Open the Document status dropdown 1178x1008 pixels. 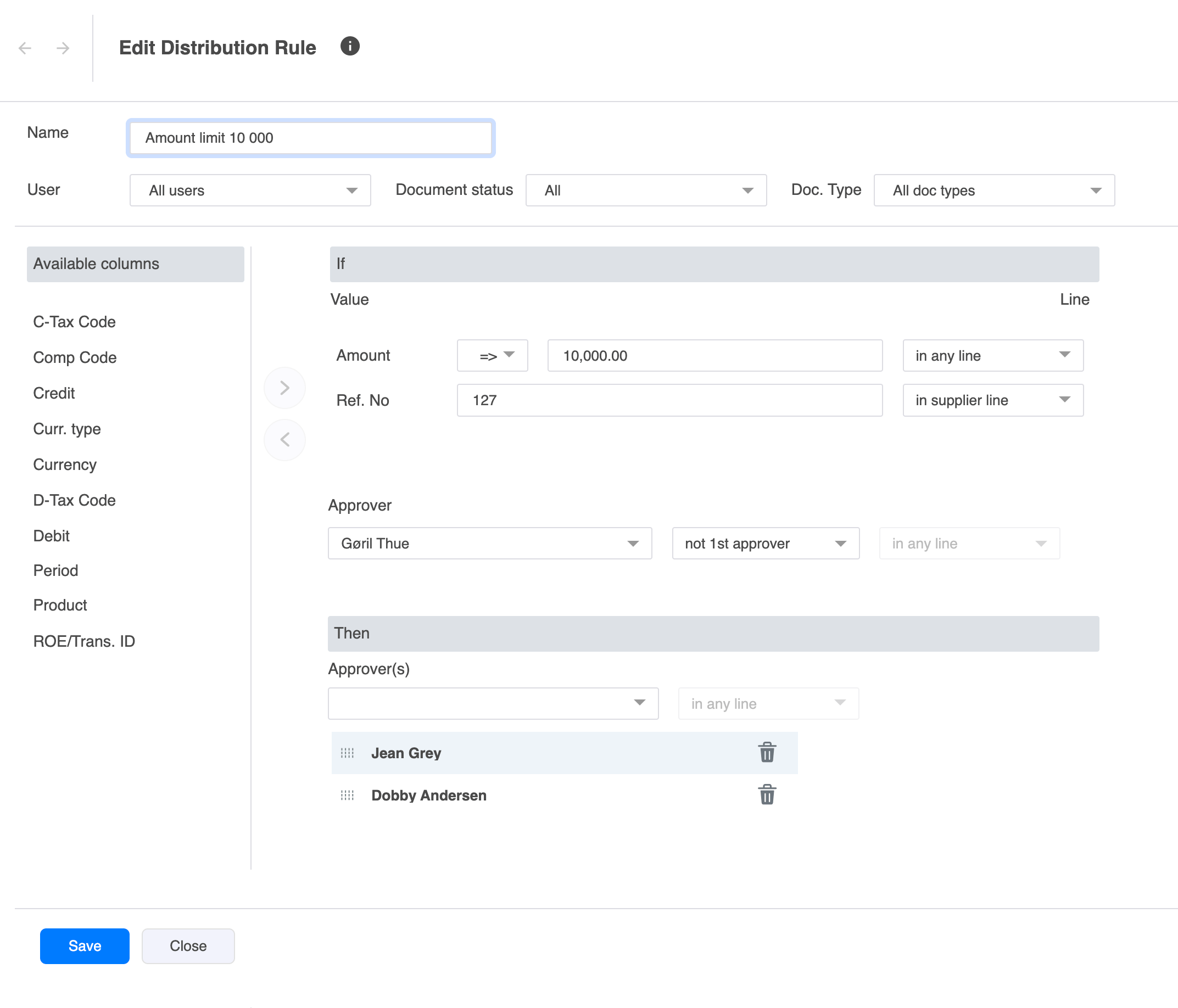(645, 190)
